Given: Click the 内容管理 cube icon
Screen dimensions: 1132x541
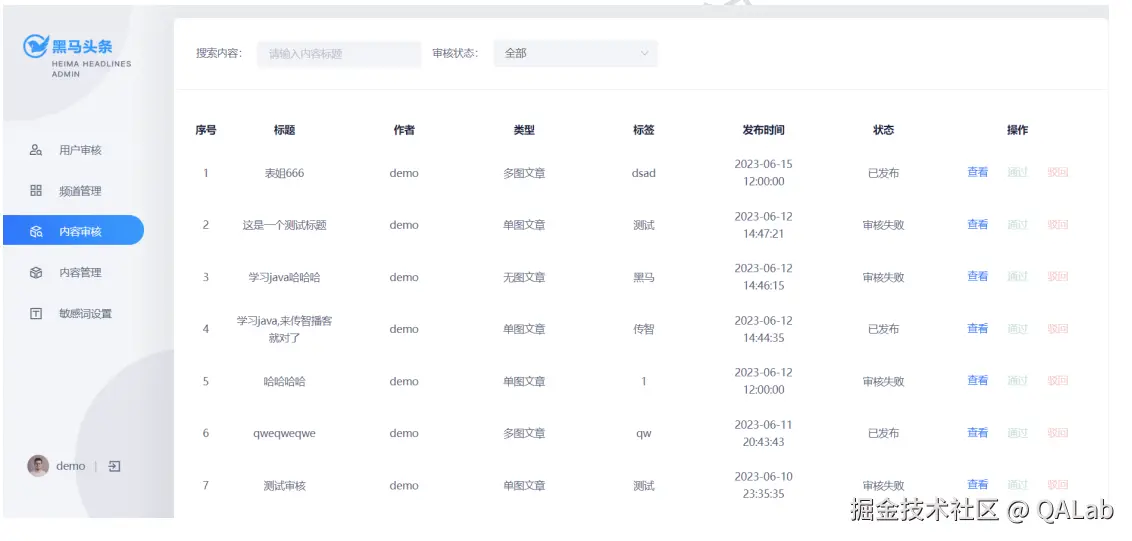Looking at the screenshot, I should tap(36, 272).
